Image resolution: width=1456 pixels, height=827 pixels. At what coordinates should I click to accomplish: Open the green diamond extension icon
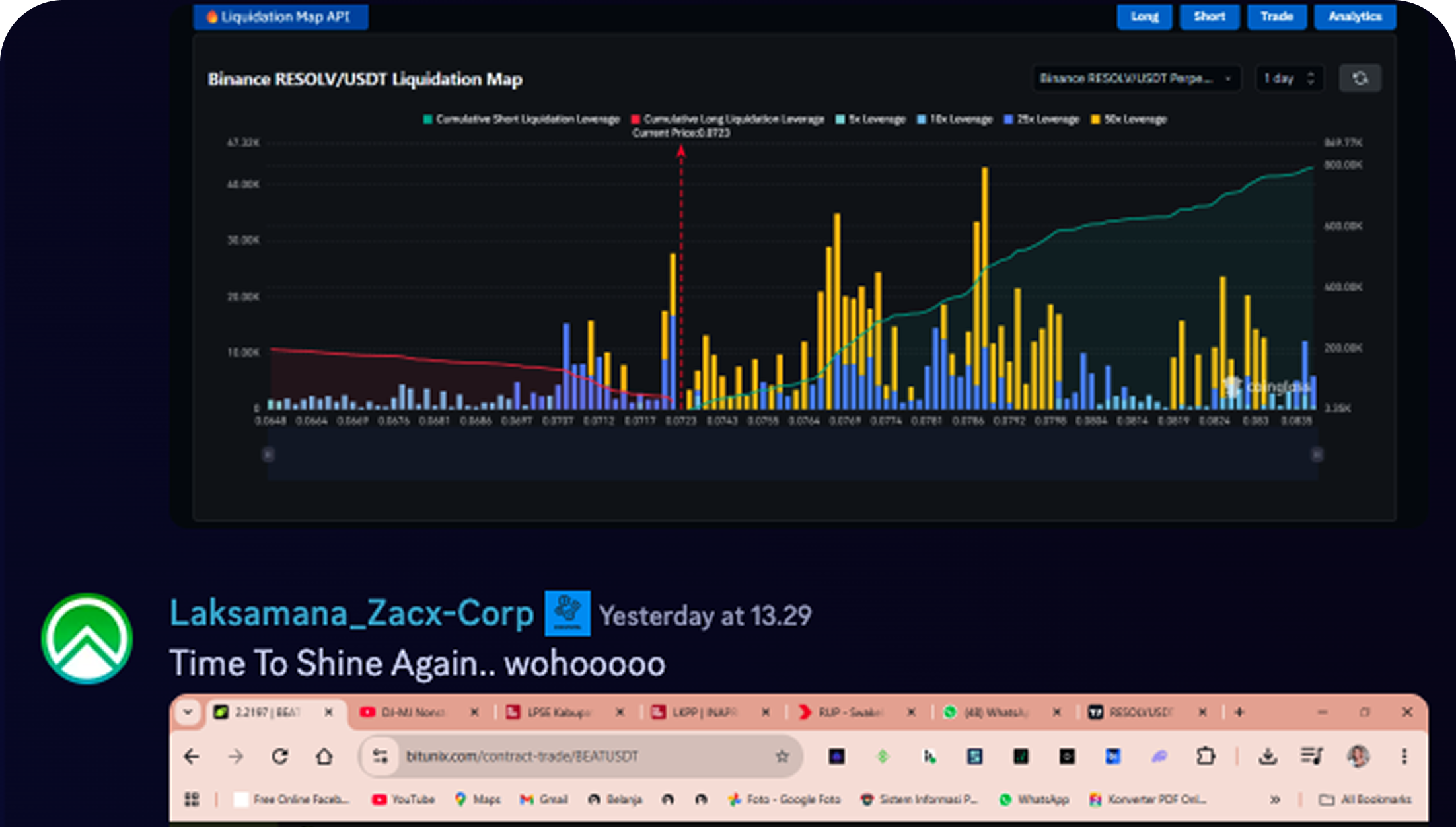tap(883, 756)
